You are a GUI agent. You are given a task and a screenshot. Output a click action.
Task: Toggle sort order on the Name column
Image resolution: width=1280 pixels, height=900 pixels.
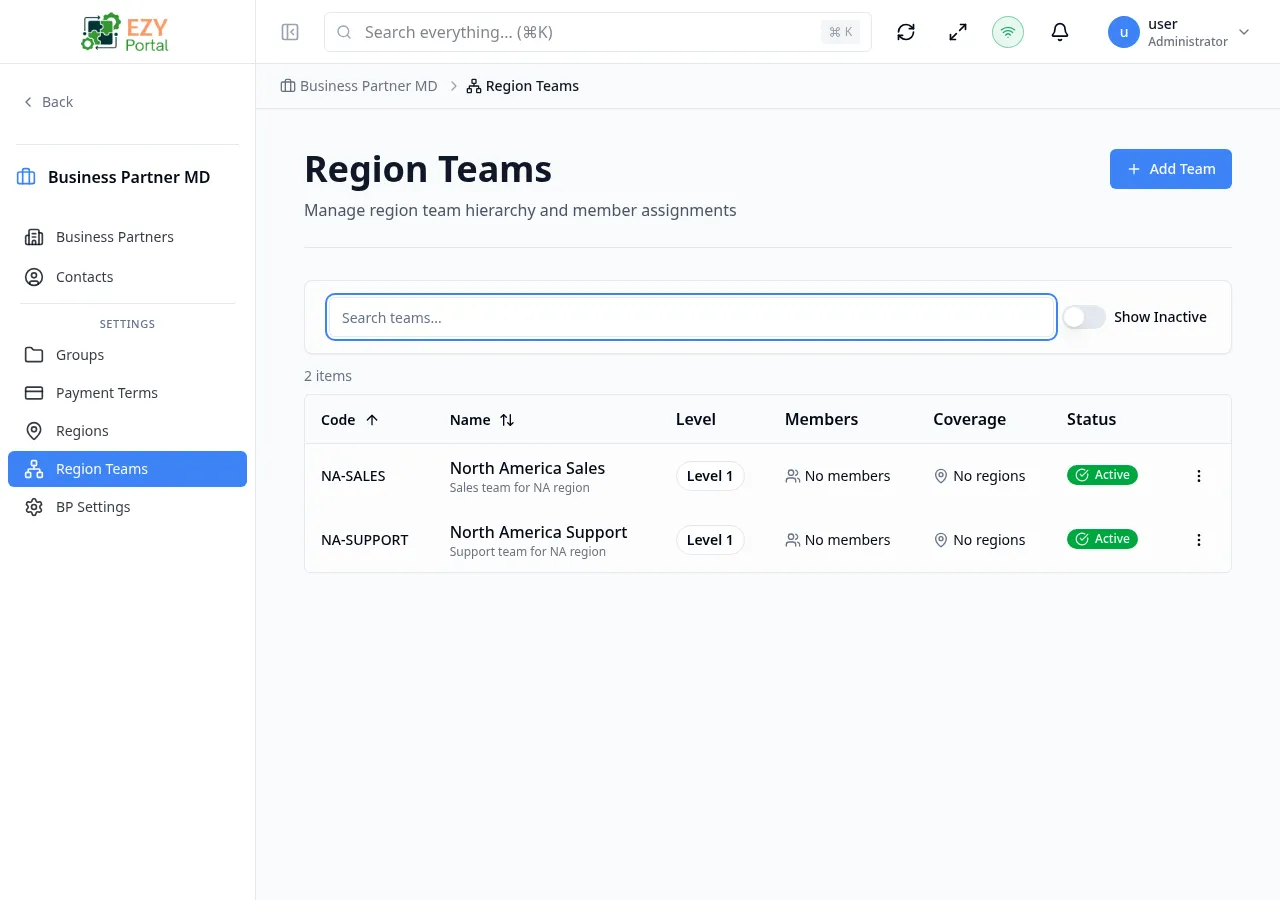[x=482, y=419]
